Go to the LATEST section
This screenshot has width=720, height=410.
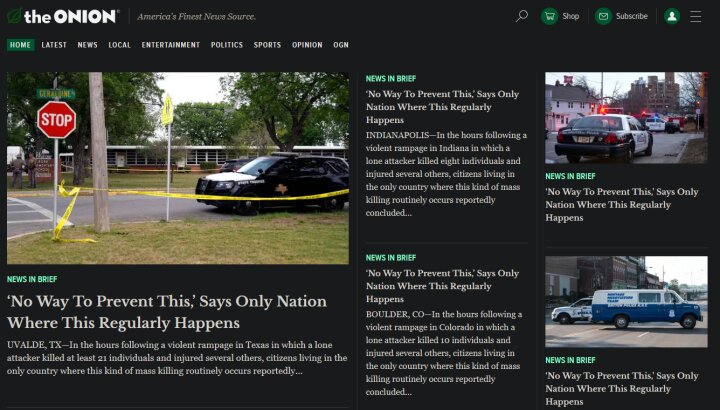[x=54, y=45]
